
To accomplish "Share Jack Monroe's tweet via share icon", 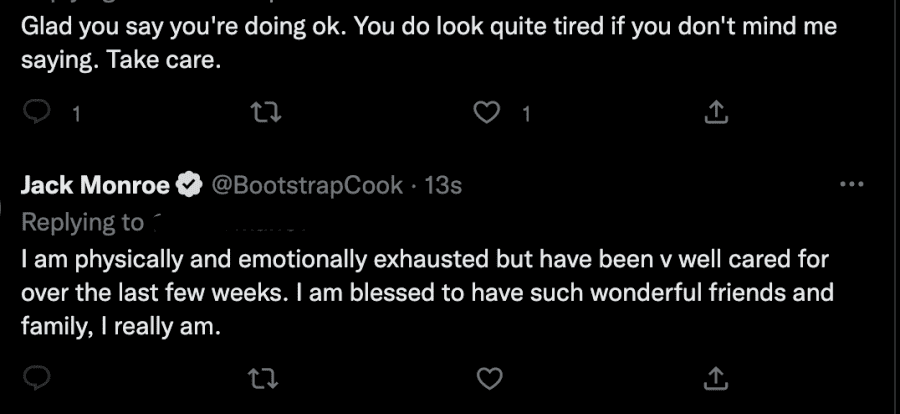I will pyautogui.click(x=716, y=378).
